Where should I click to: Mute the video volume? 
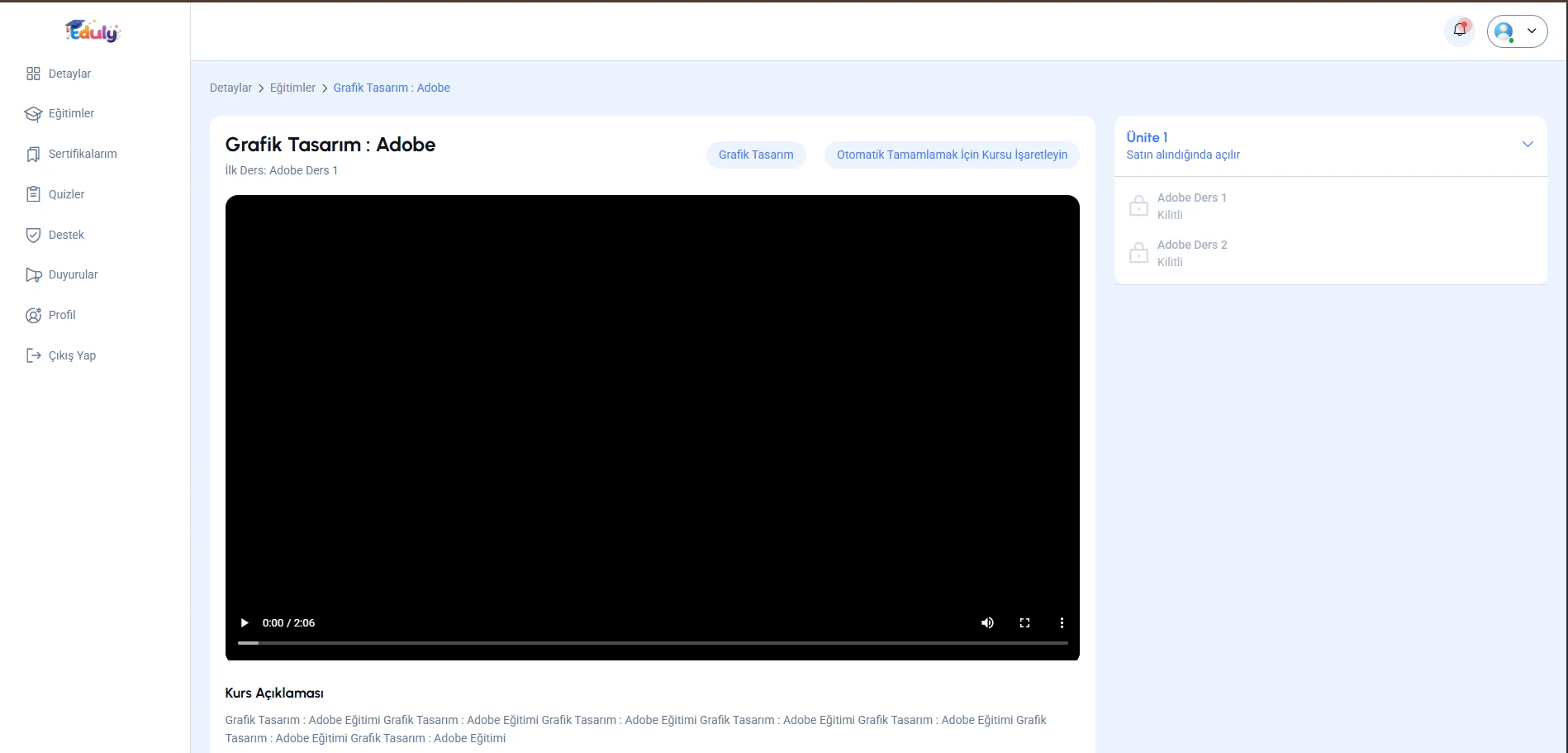coord(987,622)
